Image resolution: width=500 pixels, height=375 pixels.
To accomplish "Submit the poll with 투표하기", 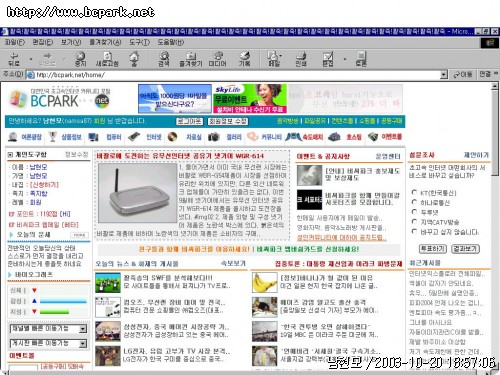I will pos(432,249).
